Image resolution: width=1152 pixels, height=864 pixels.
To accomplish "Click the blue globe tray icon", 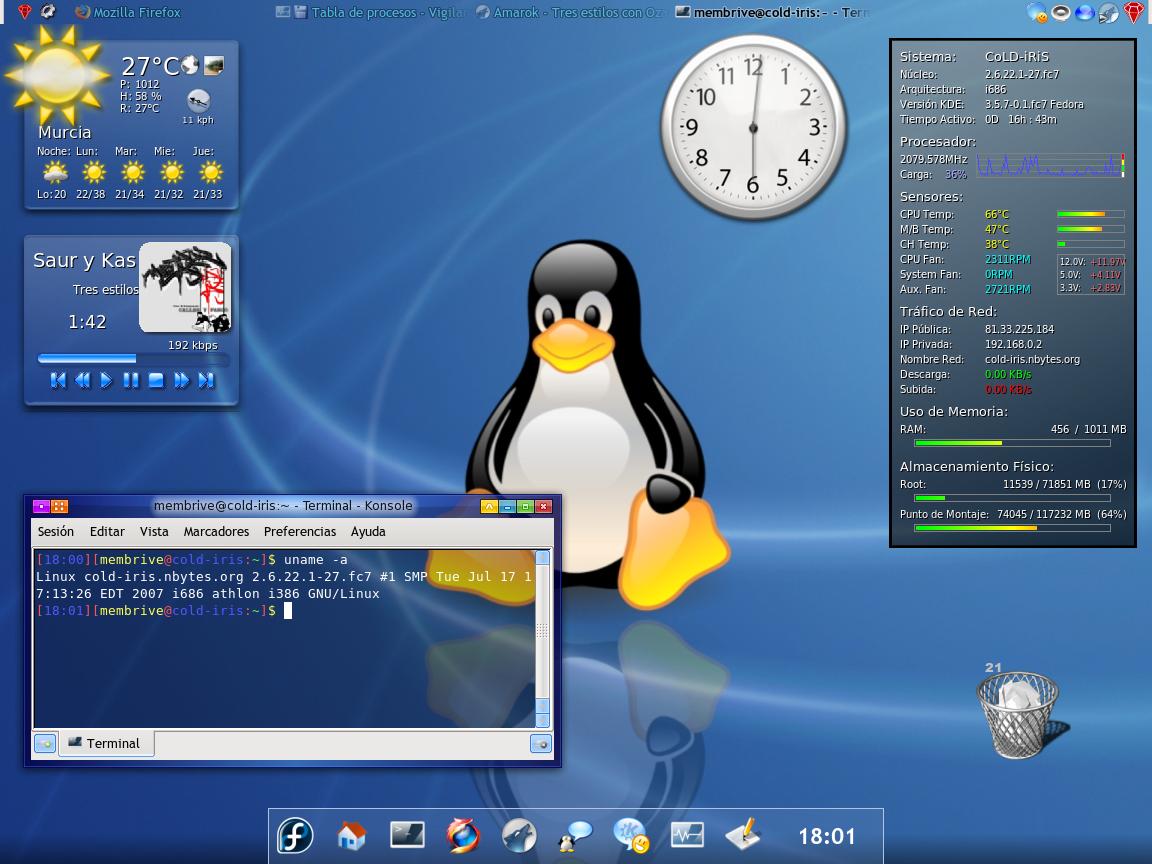I will [1084, 12].
